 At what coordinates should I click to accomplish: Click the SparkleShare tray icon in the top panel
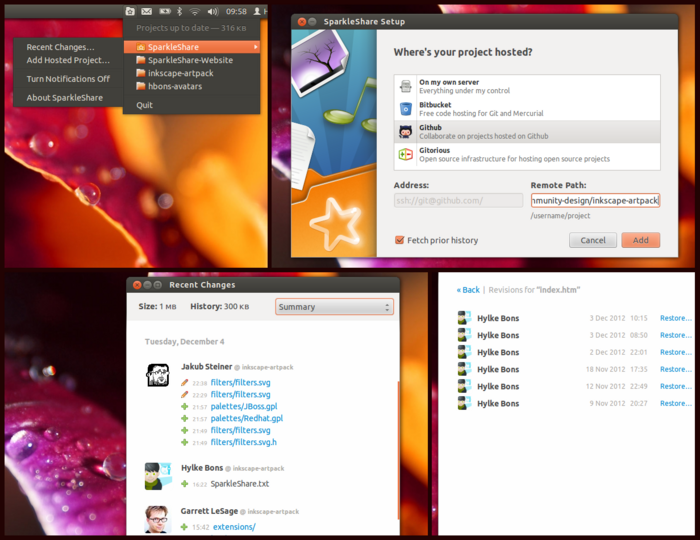coord(129,11)
